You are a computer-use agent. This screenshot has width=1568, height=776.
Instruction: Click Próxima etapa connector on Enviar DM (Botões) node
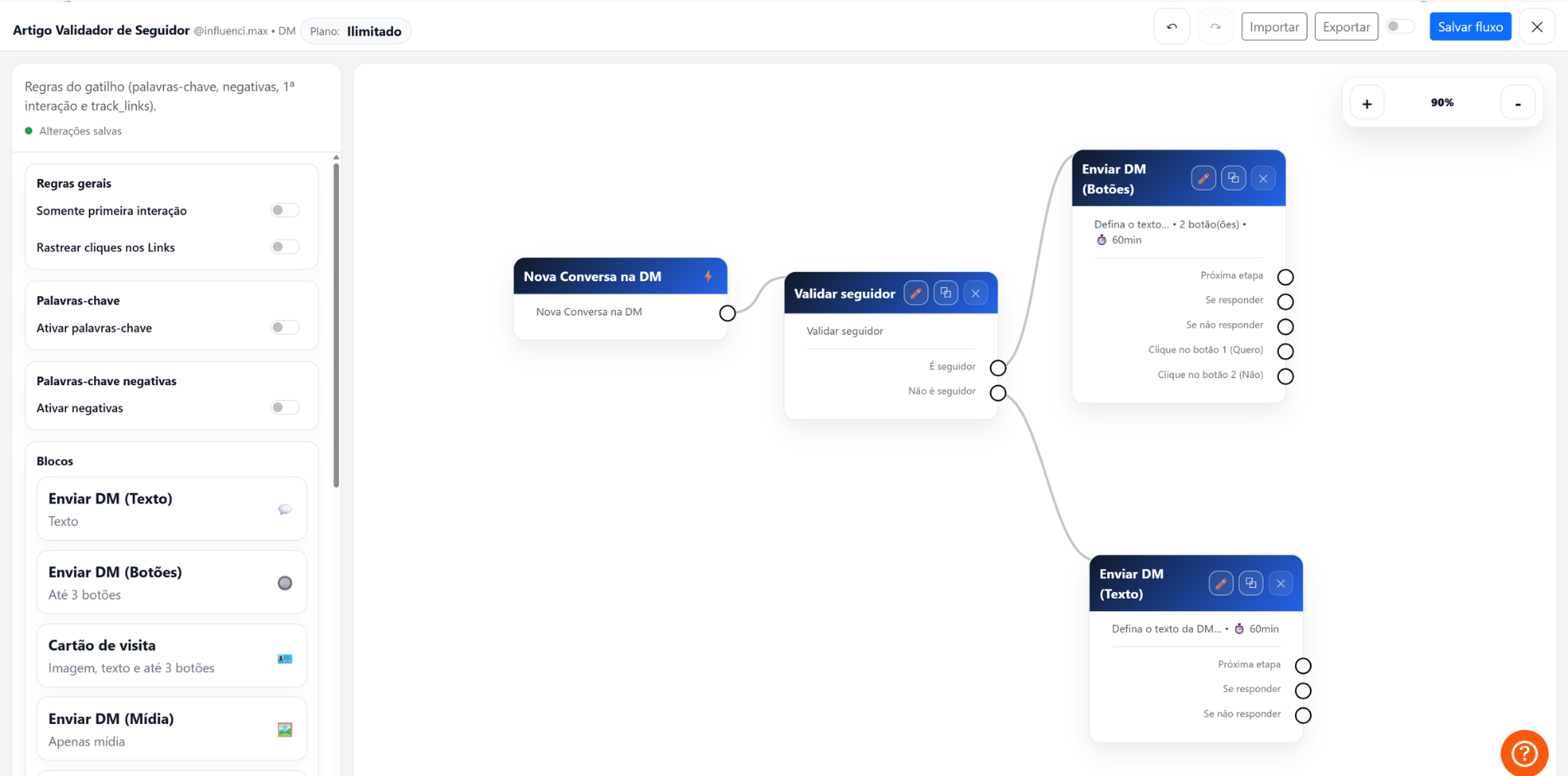click(x=1285, y=277)
